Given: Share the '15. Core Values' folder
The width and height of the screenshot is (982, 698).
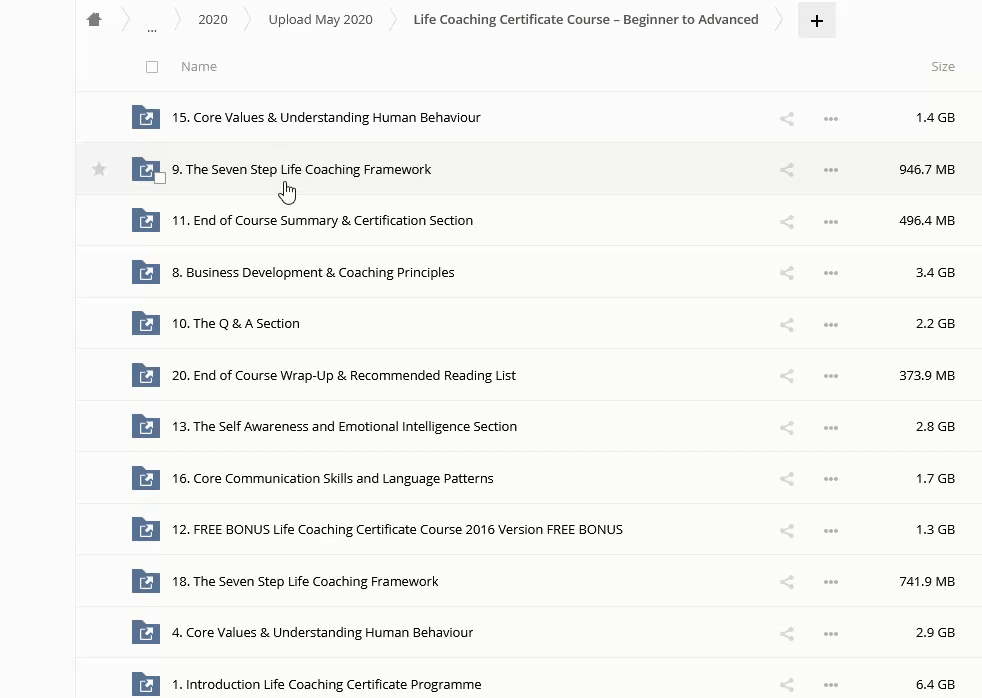Looking at the screenshot, I should point(787,118).
